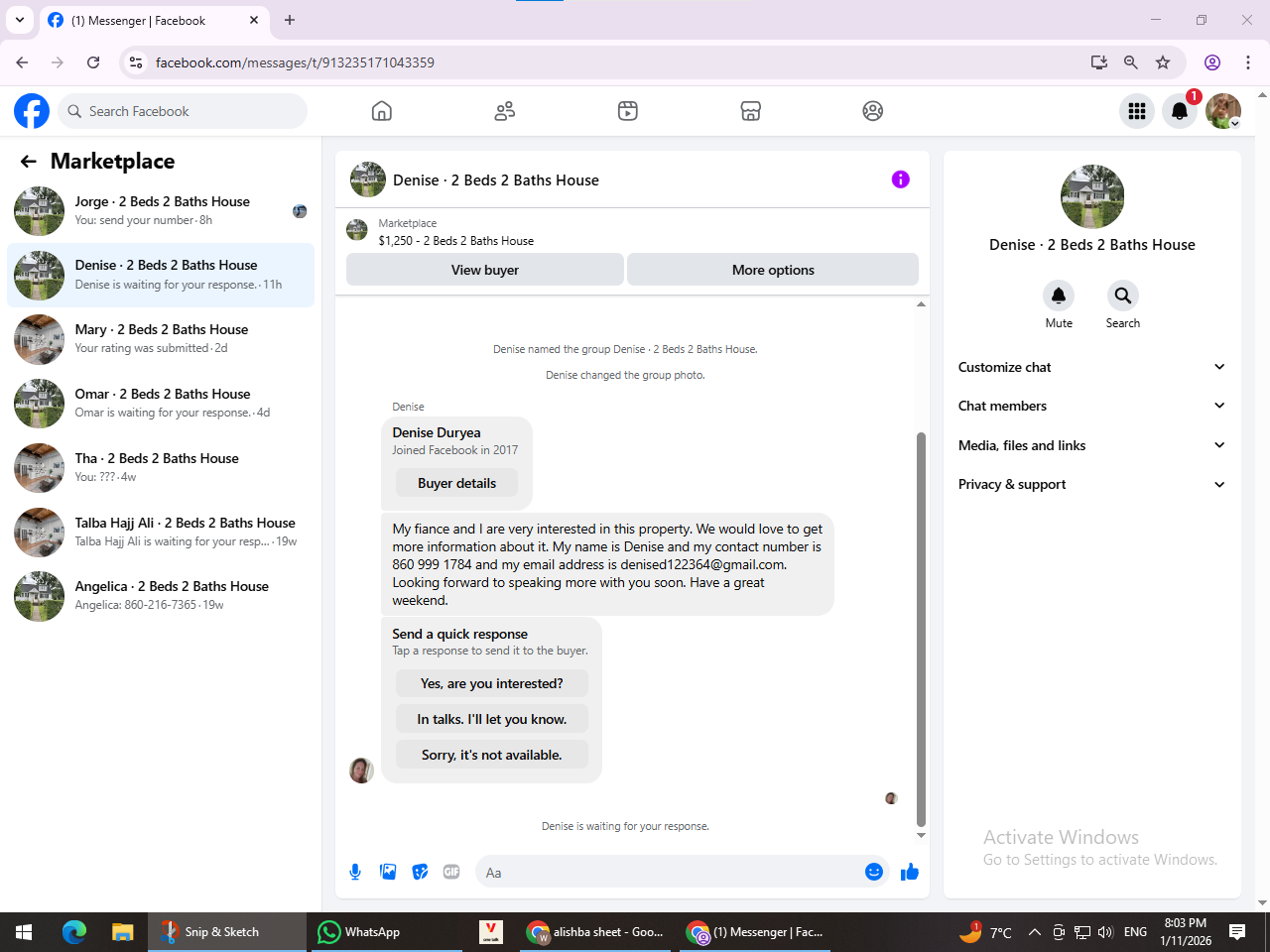Image resolution: width=1270 pixels, height=952 pixels.
Task: Choose a GIF for the message
Action: tap(451, 872)
